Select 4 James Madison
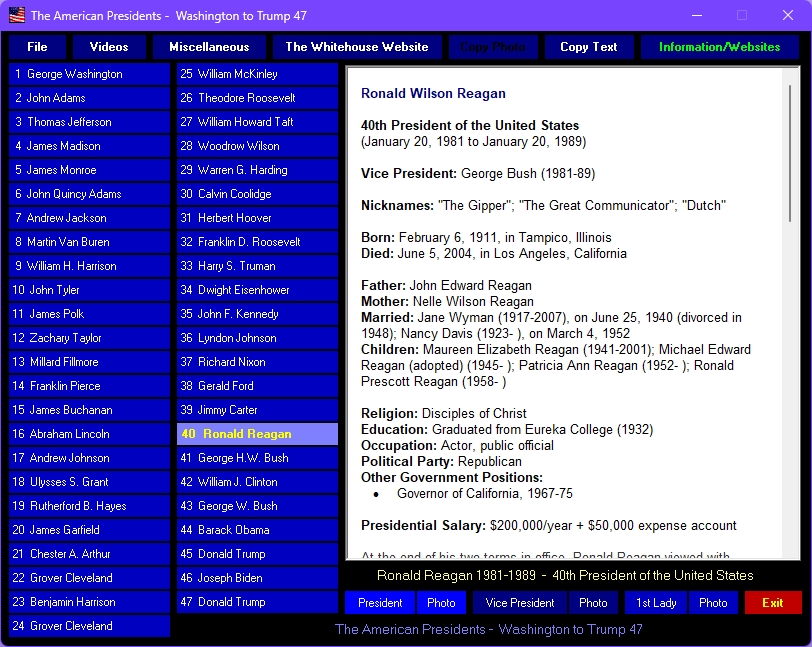Image resolution: width=812 pixels, height=647 pixels. click(89, 146)
